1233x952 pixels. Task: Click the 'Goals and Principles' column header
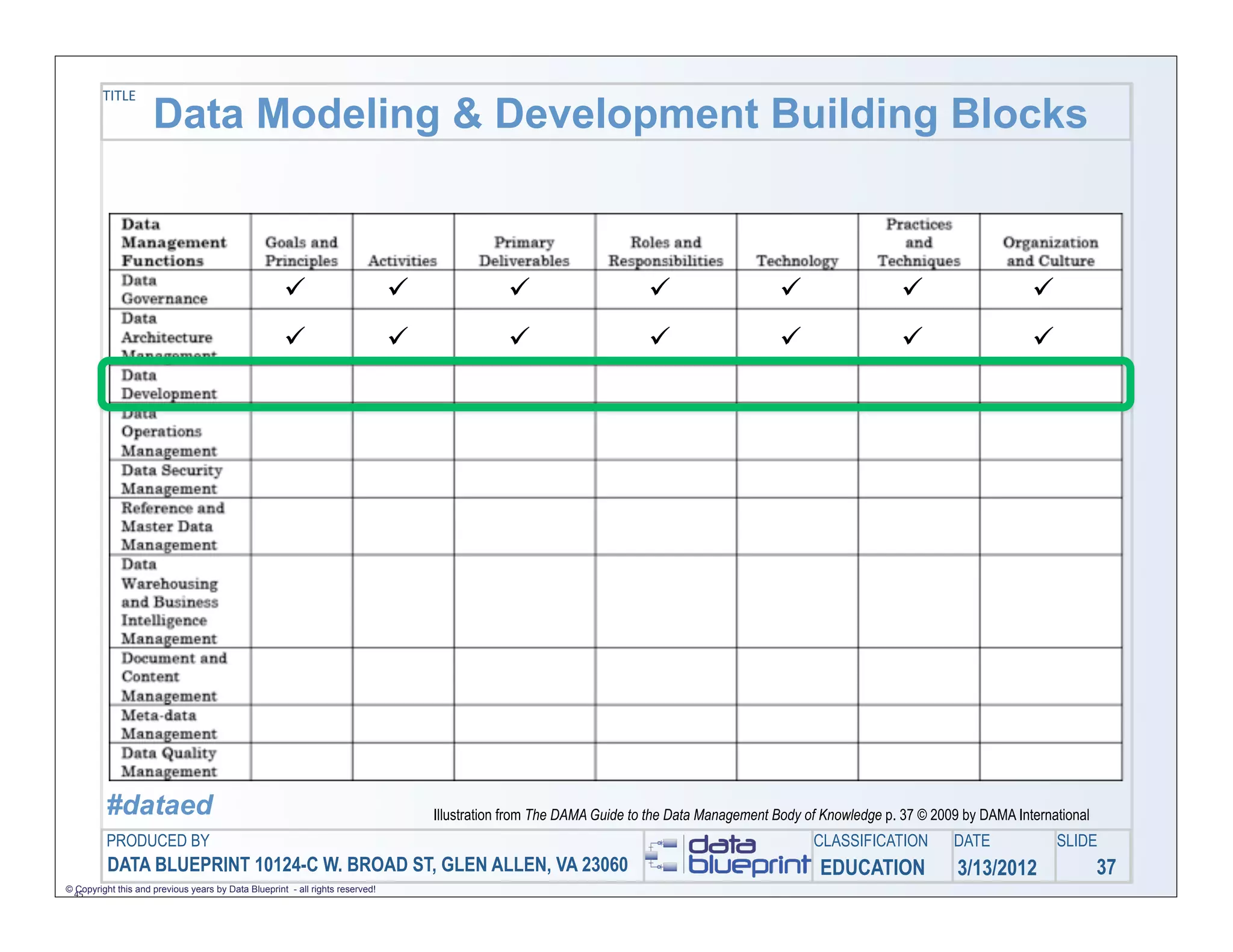(x=302, y=252)
